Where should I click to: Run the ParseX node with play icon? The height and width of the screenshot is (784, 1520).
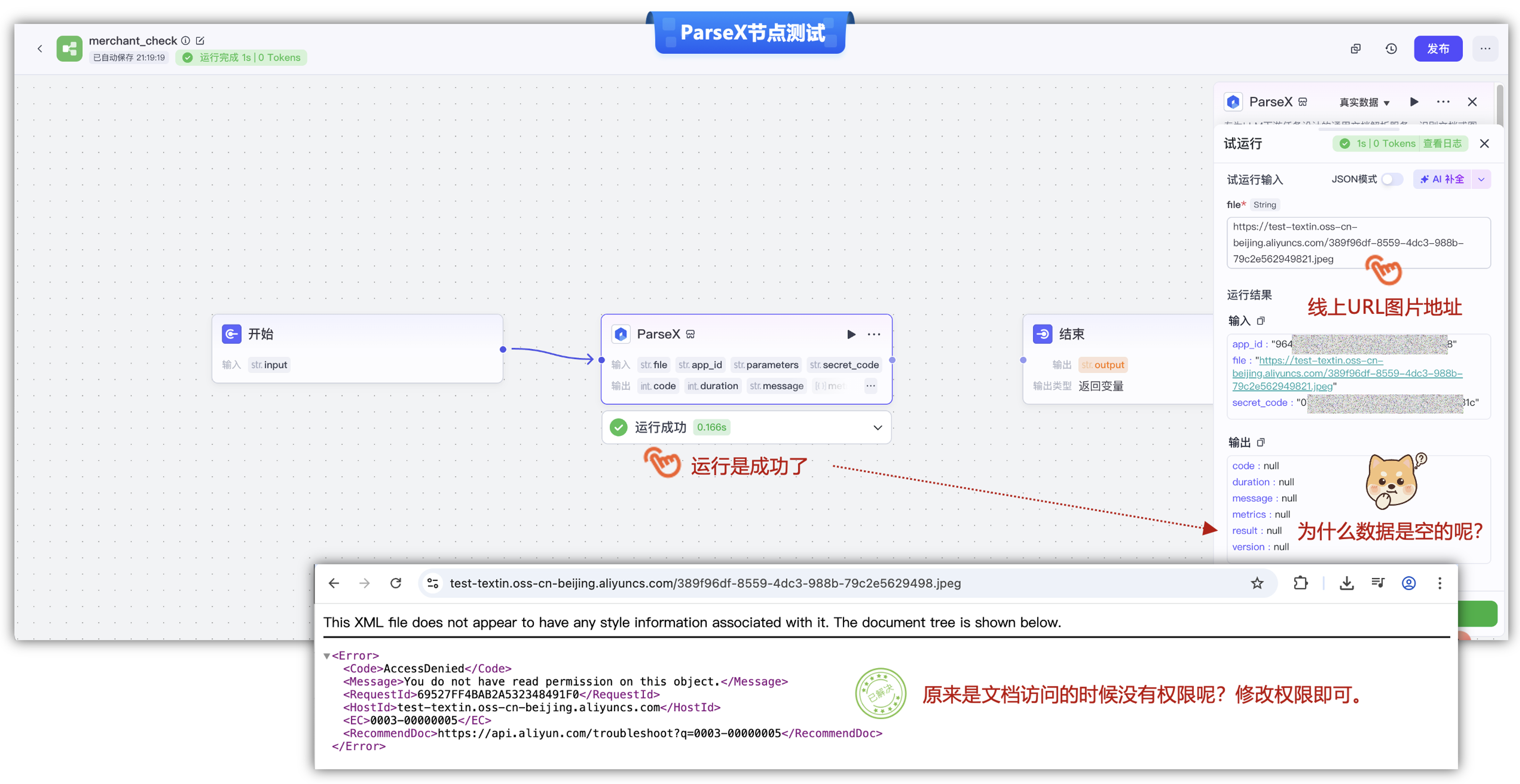pyautogui.click(x=851, y=334)
